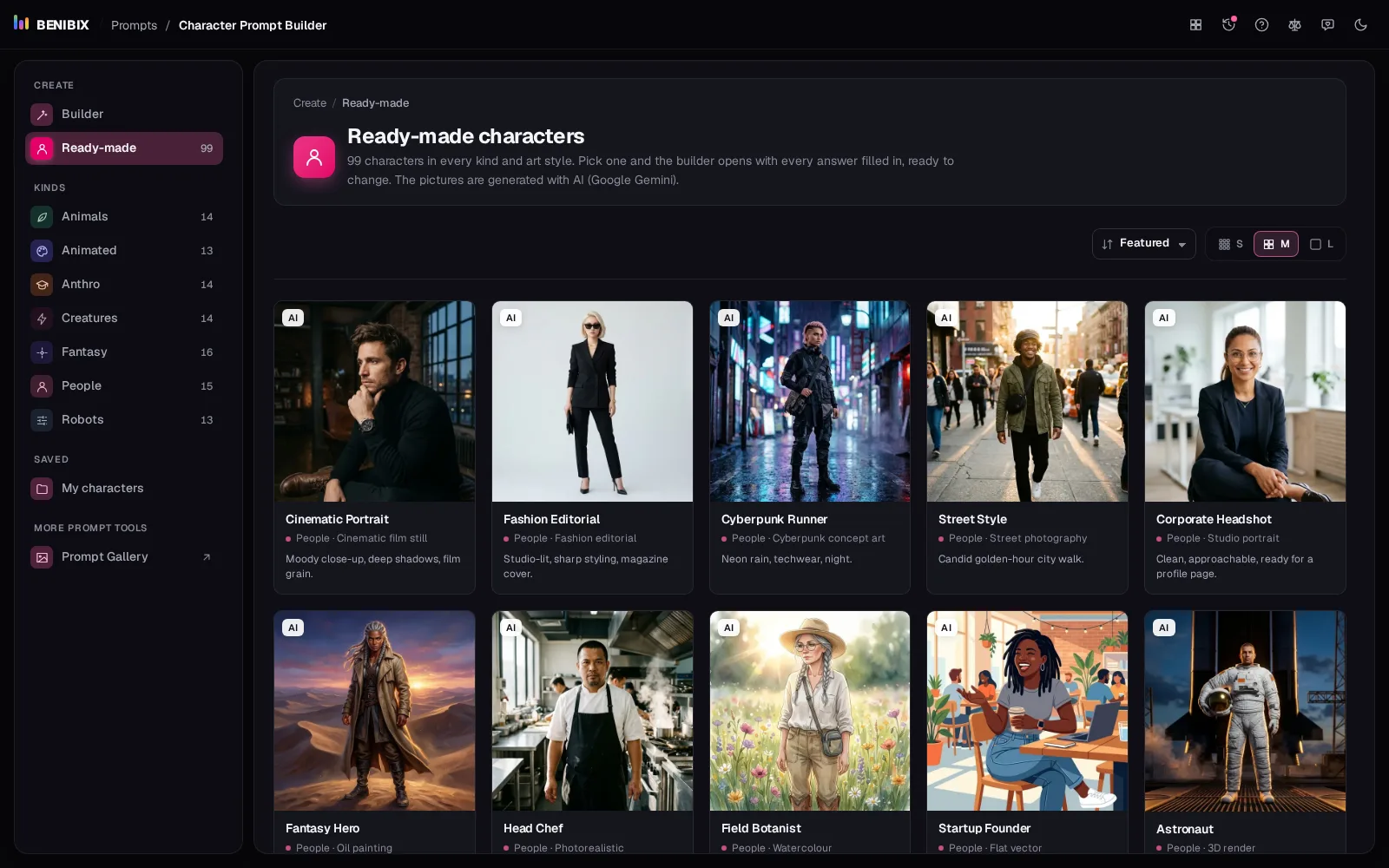Click the pink Ready-made characters header icon

click(x=314, y=157)
